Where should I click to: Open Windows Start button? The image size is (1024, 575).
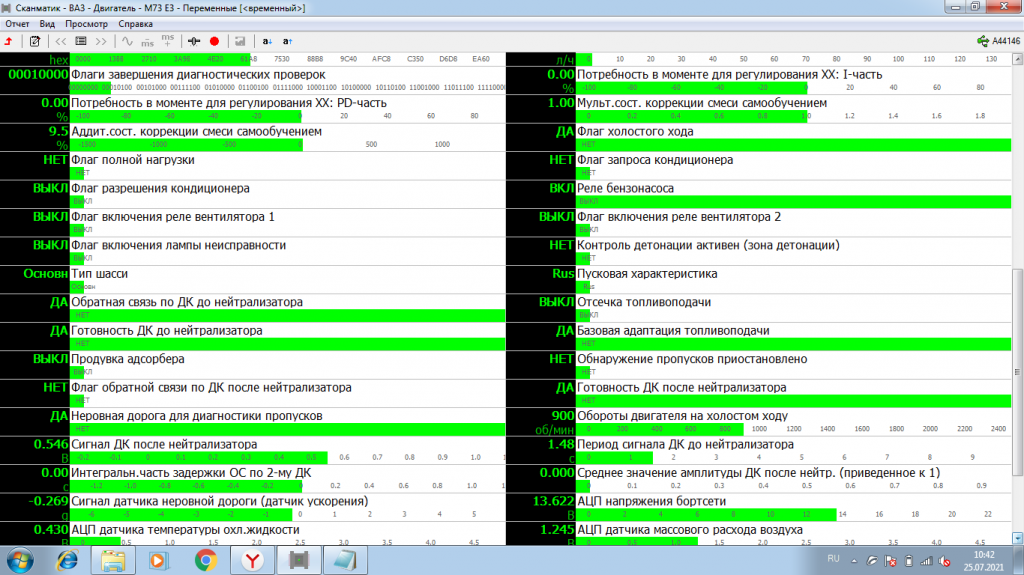point(20,561)
